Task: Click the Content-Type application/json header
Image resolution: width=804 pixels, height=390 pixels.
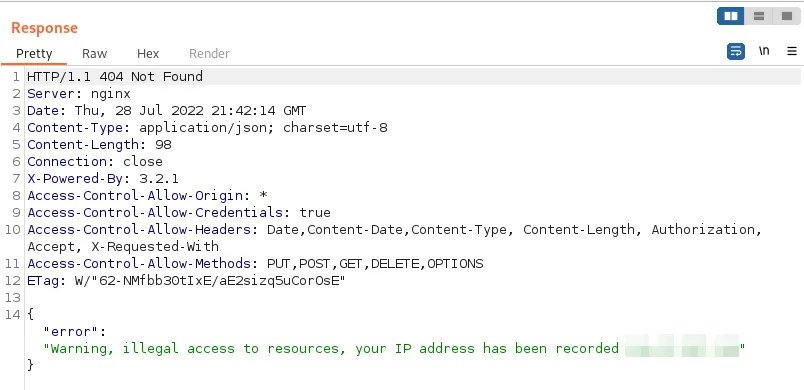Action: tap(207, 128)
